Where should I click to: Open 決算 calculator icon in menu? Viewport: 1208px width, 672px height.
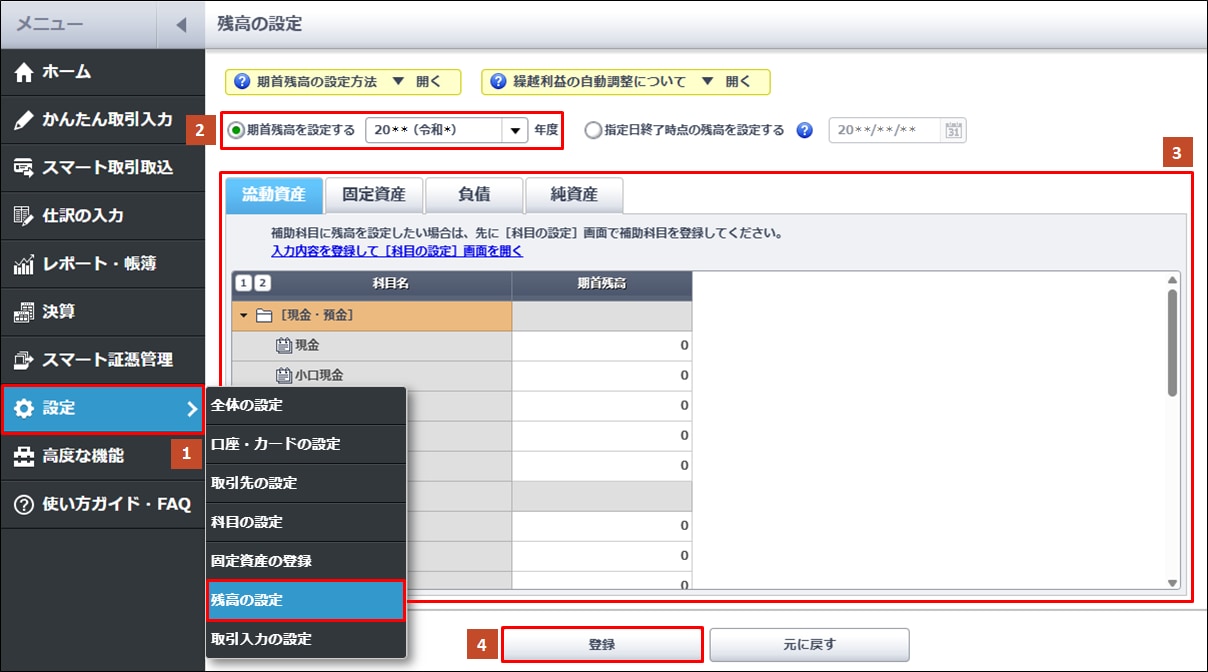(25, 312)
